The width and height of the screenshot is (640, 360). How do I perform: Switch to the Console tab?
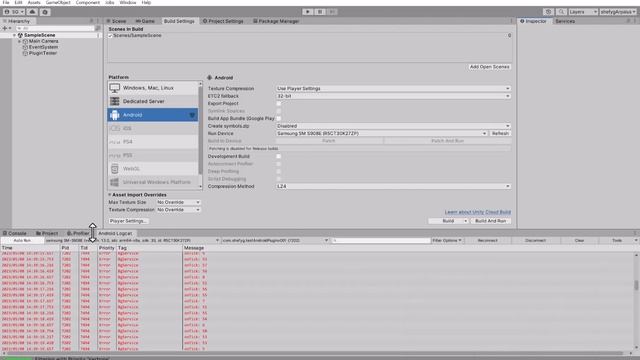click(x=15, y=233)
